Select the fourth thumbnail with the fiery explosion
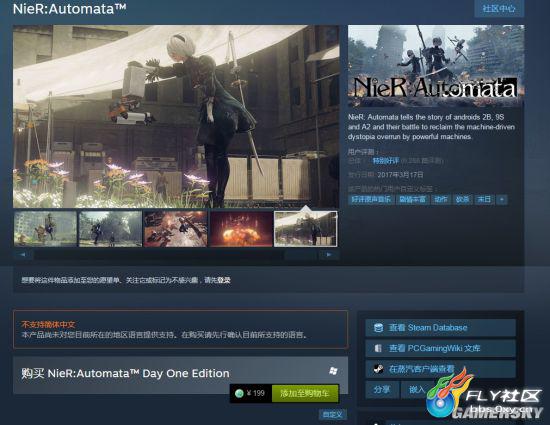Image resolution: width=550 pixels, height=425 pixels. point(241,229)
